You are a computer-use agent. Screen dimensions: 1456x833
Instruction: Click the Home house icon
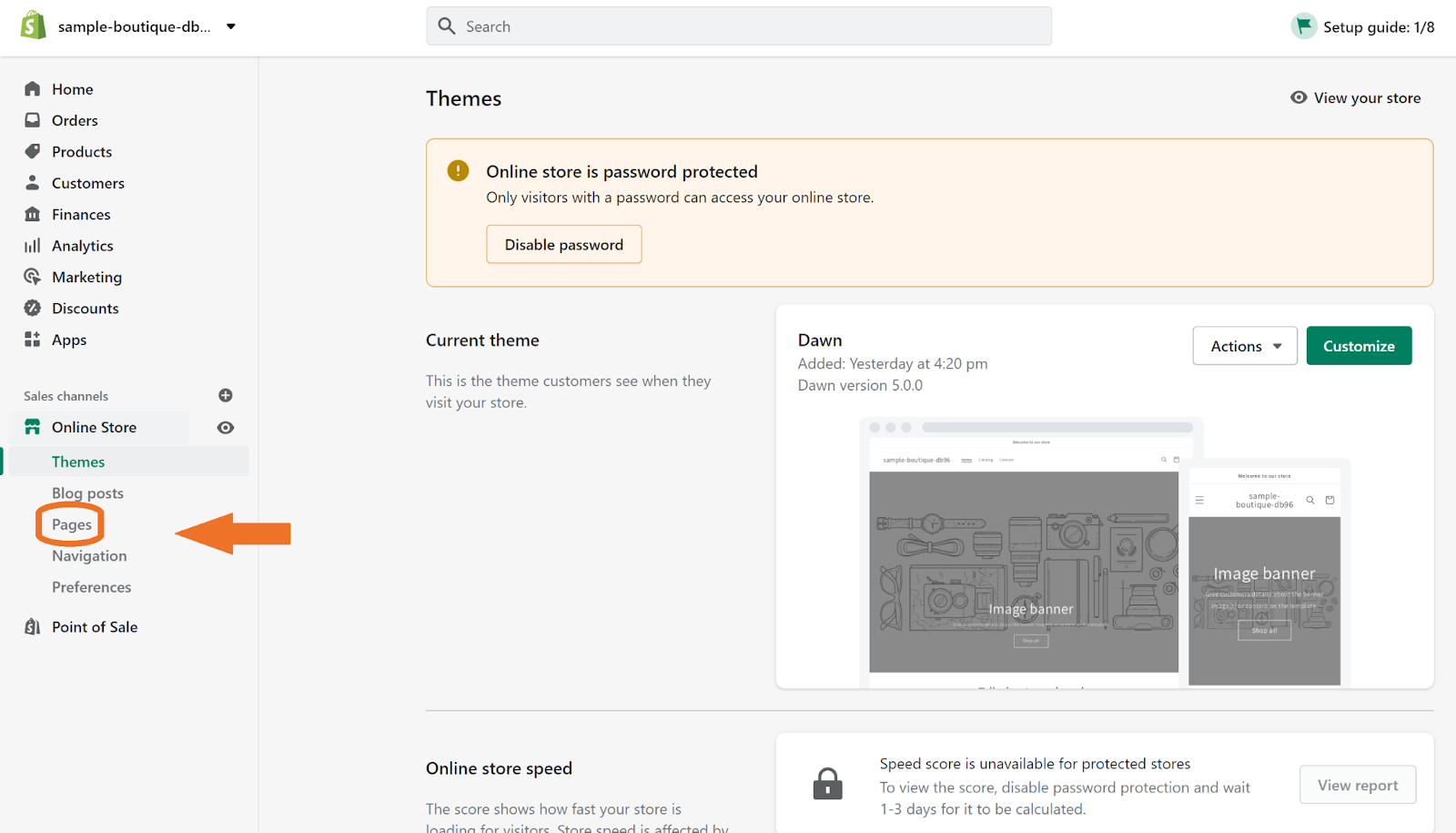click(x=33, y=89)
